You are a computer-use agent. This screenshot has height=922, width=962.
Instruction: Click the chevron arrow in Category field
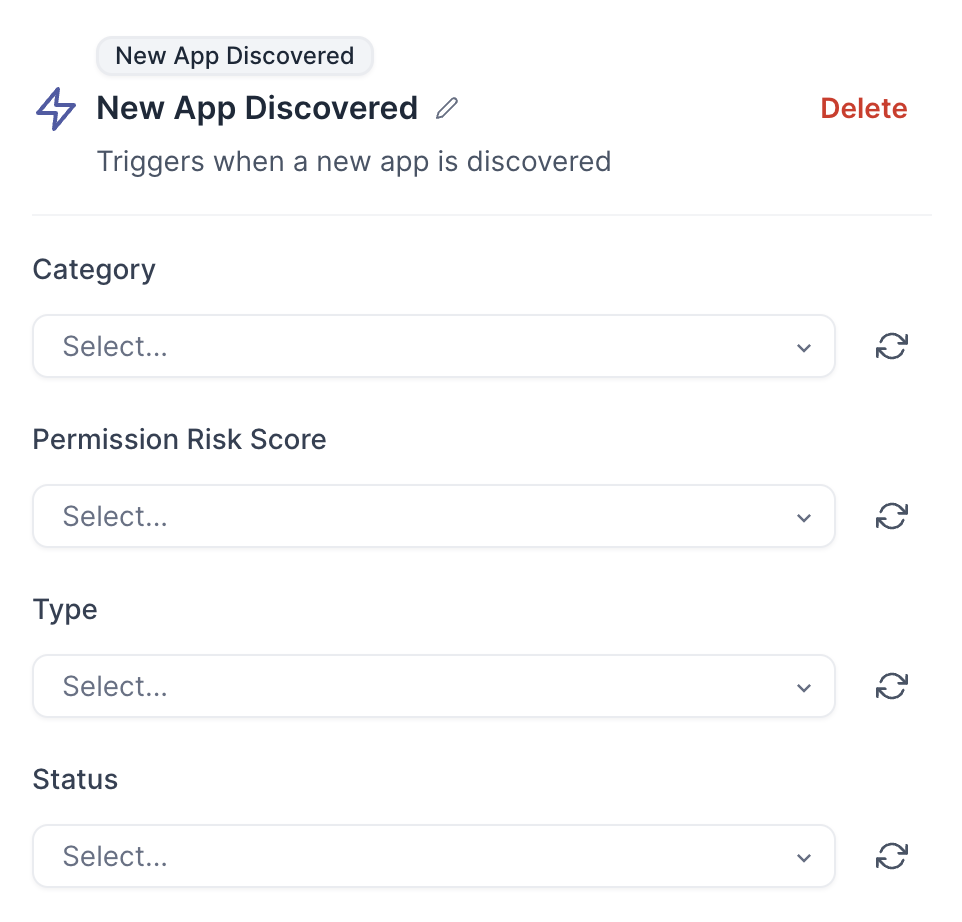coord(803,348)
